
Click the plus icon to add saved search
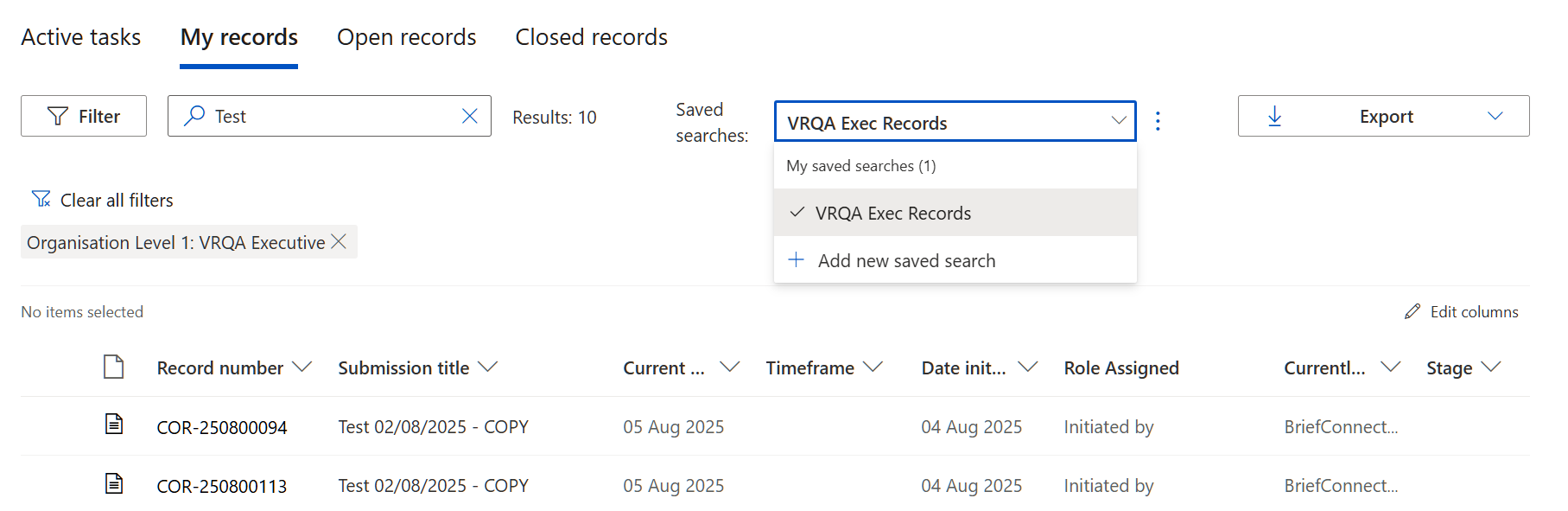pos(797,260)
